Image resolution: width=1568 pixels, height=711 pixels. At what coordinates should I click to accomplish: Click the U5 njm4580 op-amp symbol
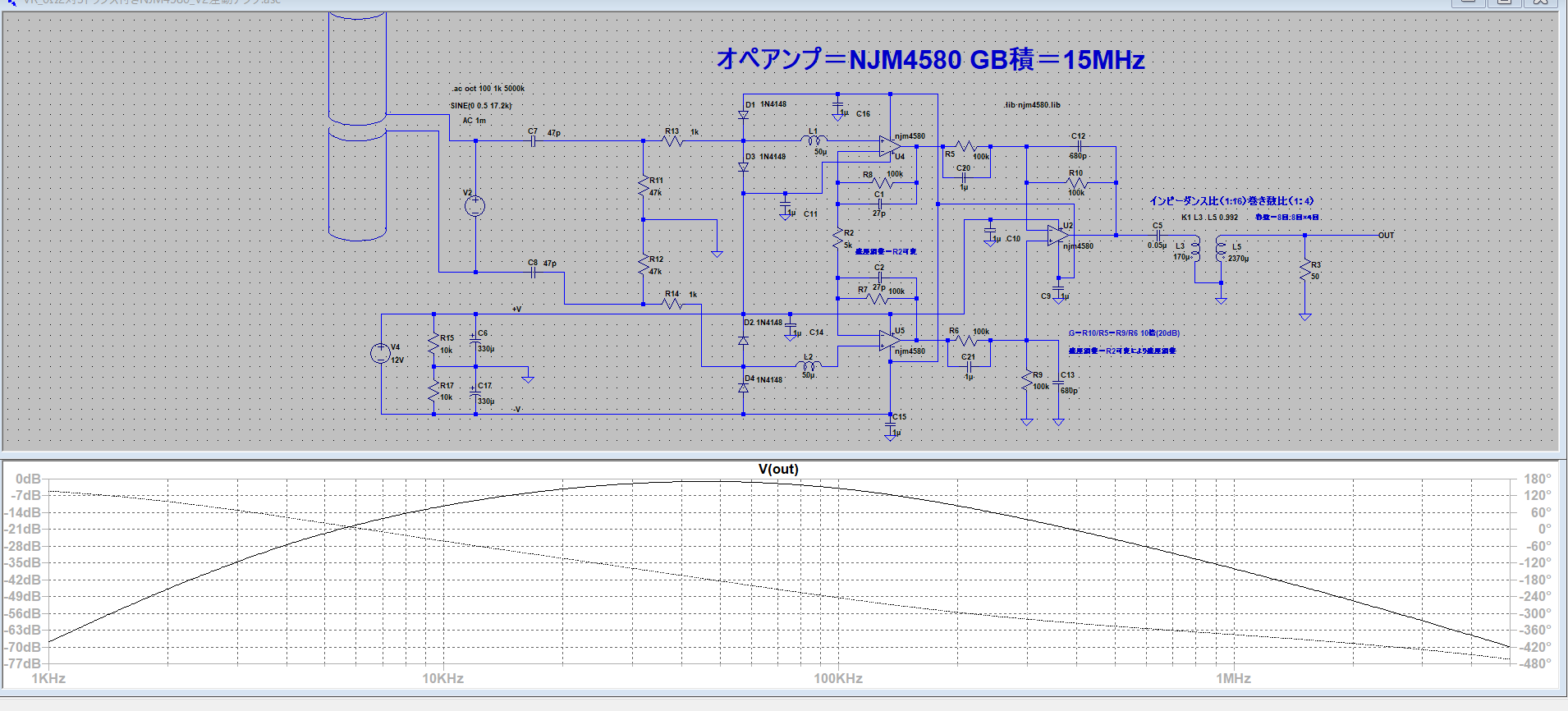pos(889,340)
